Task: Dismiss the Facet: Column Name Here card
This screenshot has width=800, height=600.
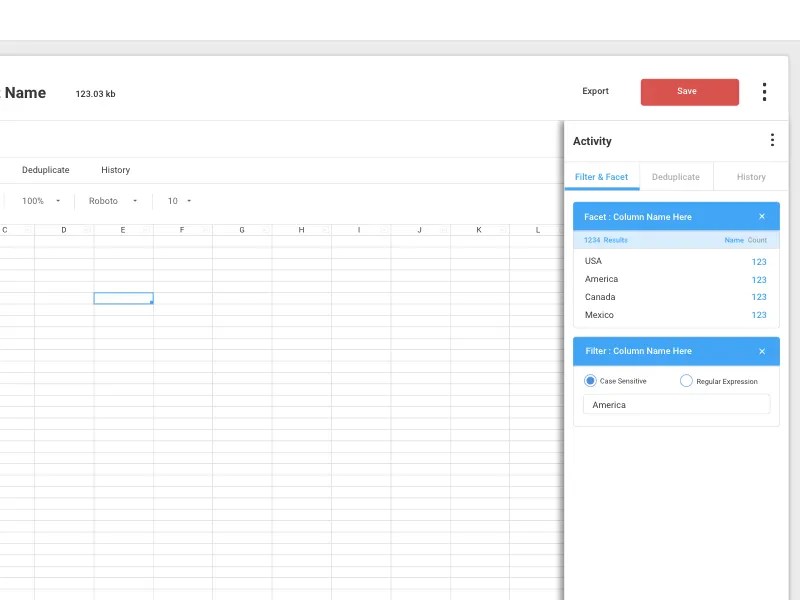Action: click(x=762, y=216)
